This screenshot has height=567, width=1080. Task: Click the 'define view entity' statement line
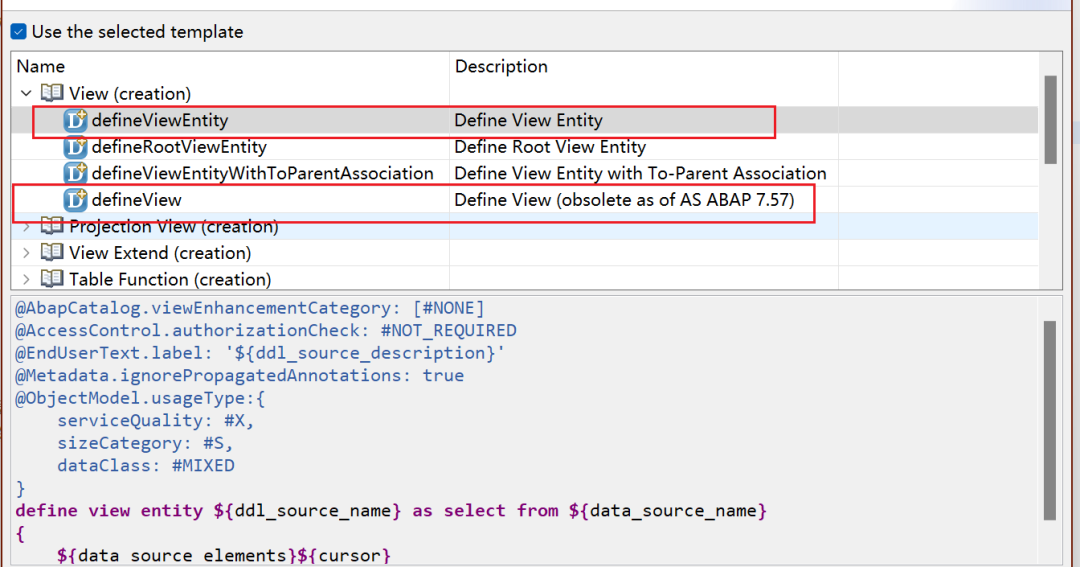pos(391,511)
